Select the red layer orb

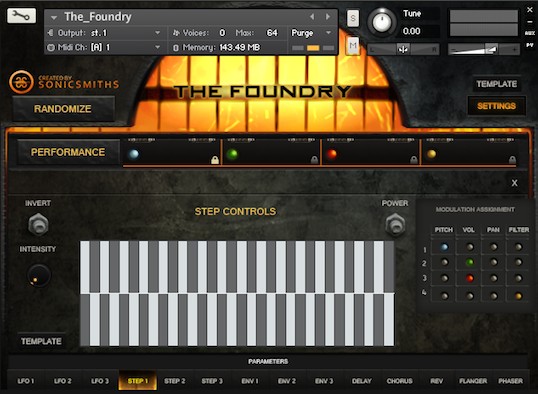(x=332, y=154)
